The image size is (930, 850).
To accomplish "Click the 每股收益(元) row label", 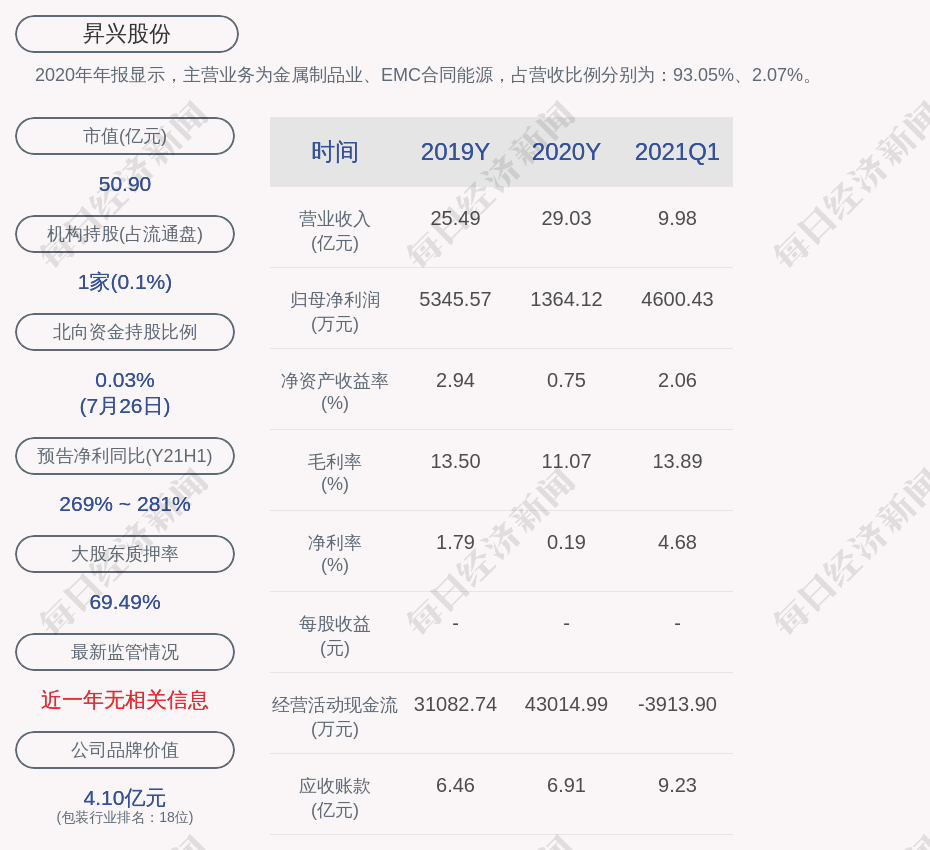I will coord(335,636).
